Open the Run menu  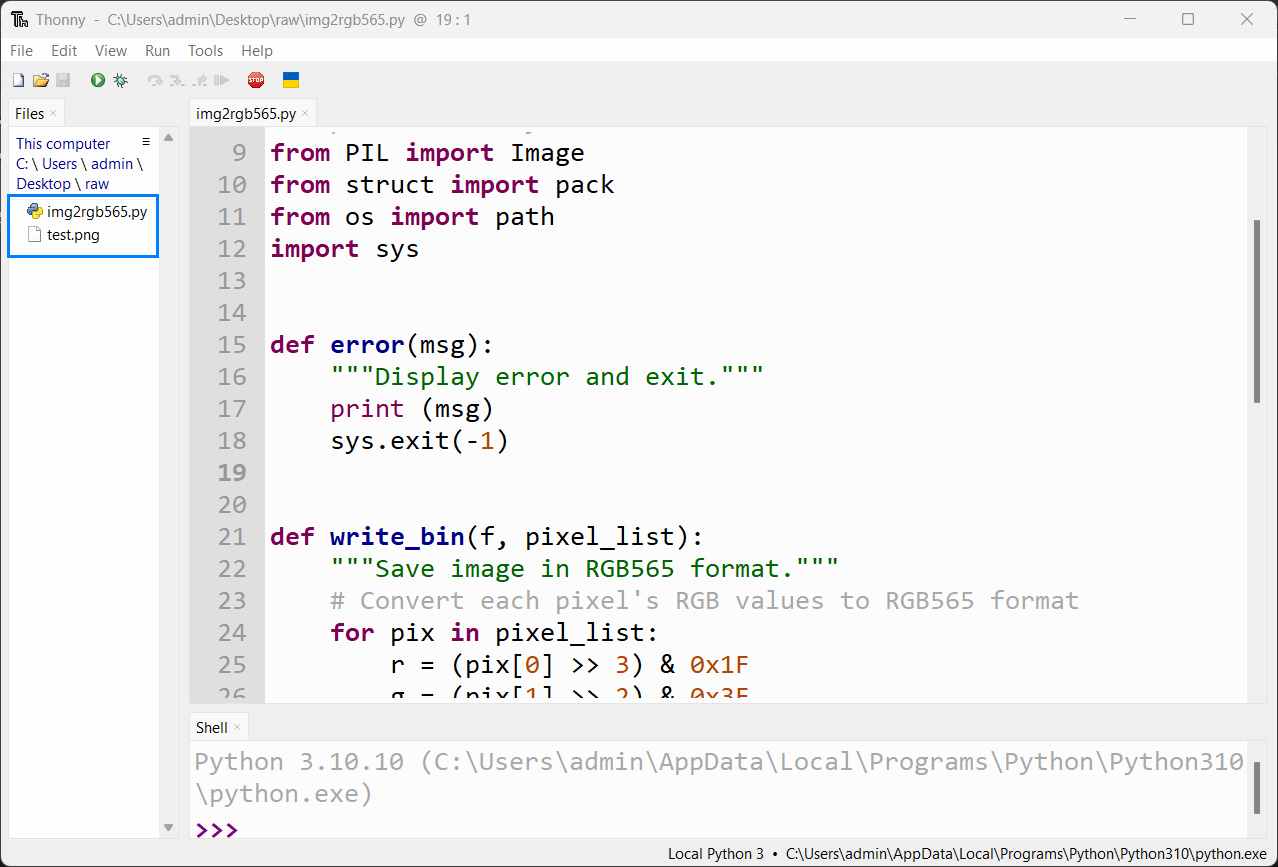[157, 50]
